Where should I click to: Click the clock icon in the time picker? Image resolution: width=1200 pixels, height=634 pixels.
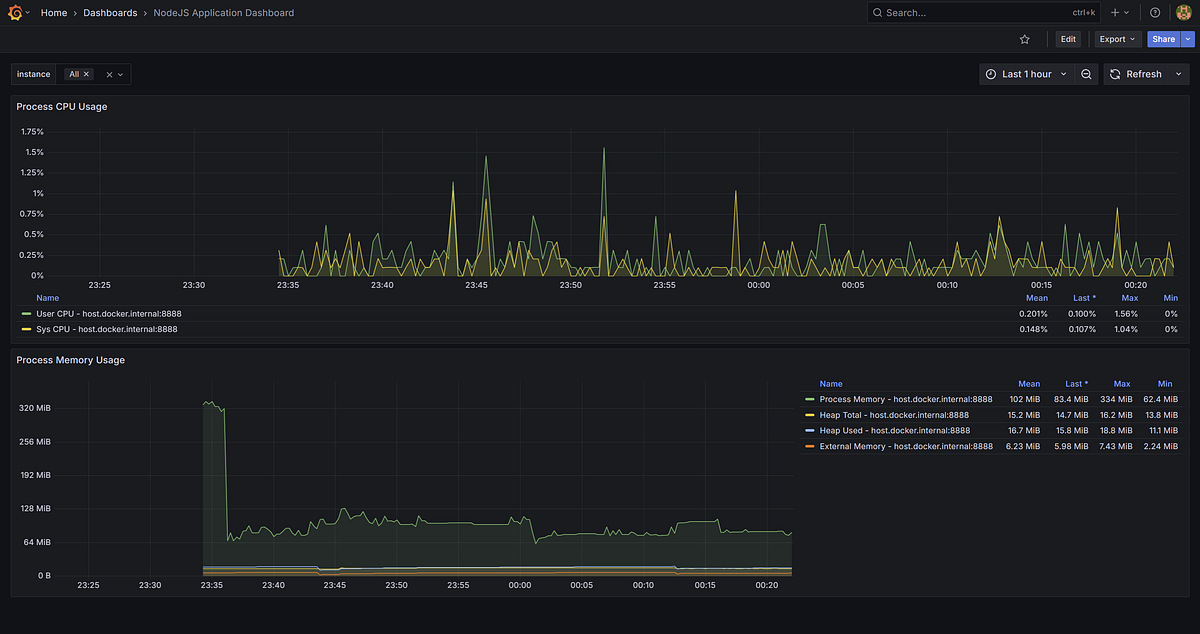(x=990, y=73)
